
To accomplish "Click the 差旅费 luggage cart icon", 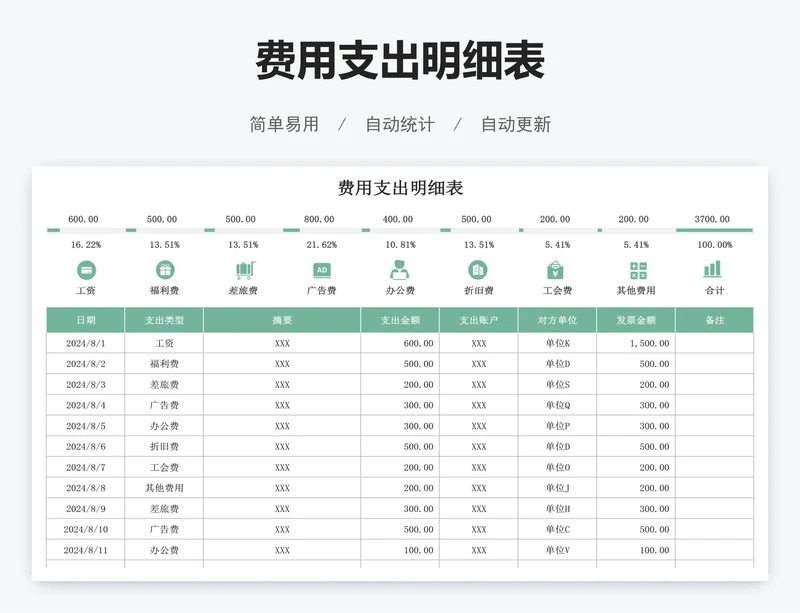I will tap(245, 270).
